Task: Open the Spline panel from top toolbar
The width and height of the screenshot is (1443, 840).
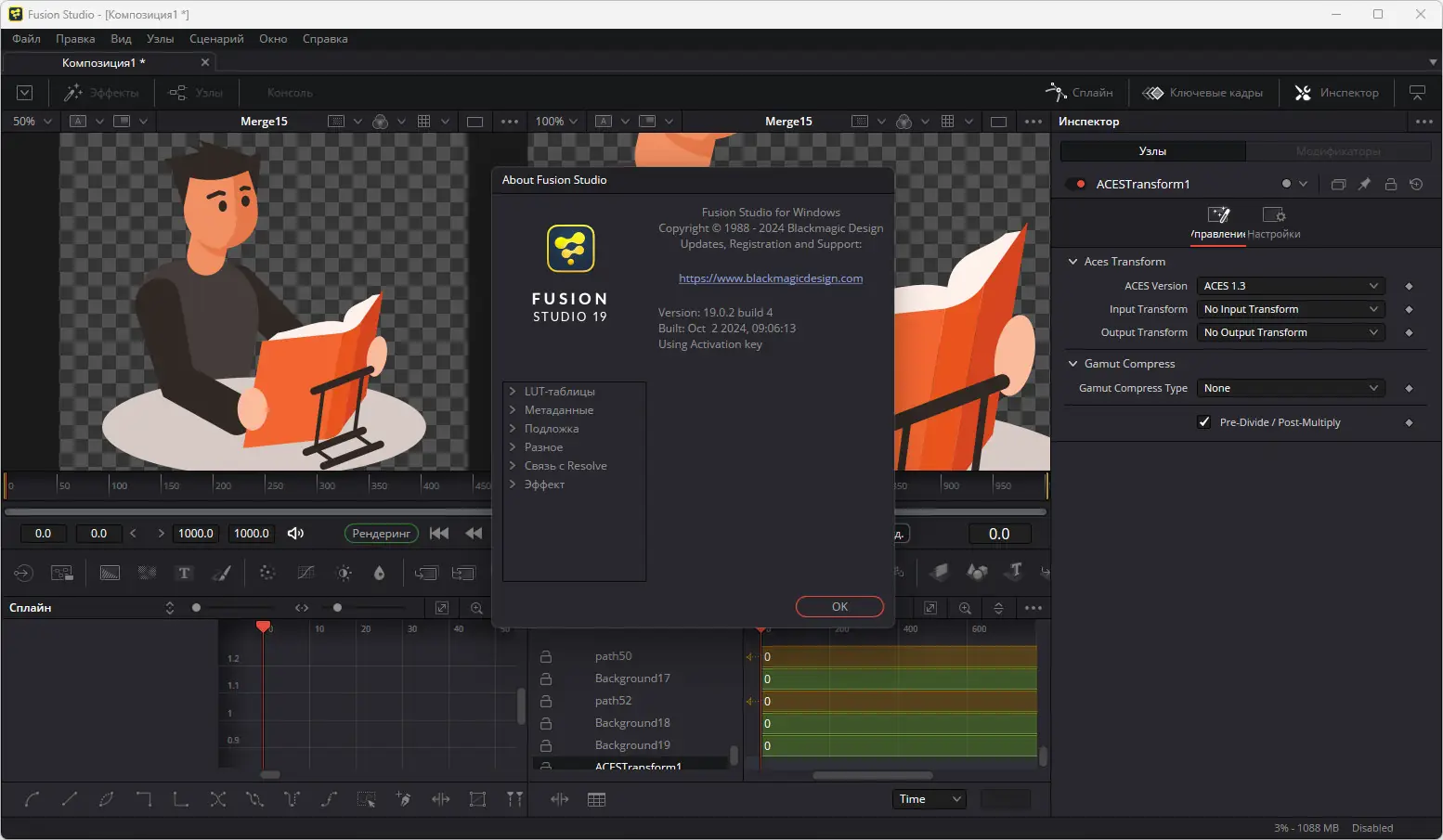Action: pos(1079,93)
